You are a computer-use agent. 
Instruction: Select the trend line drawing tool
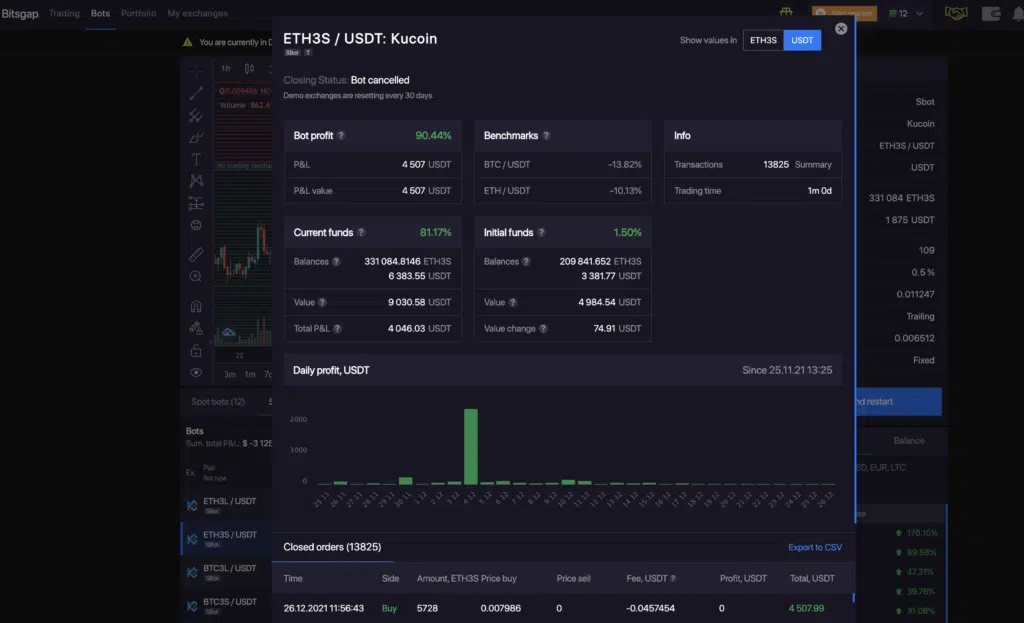196,93
